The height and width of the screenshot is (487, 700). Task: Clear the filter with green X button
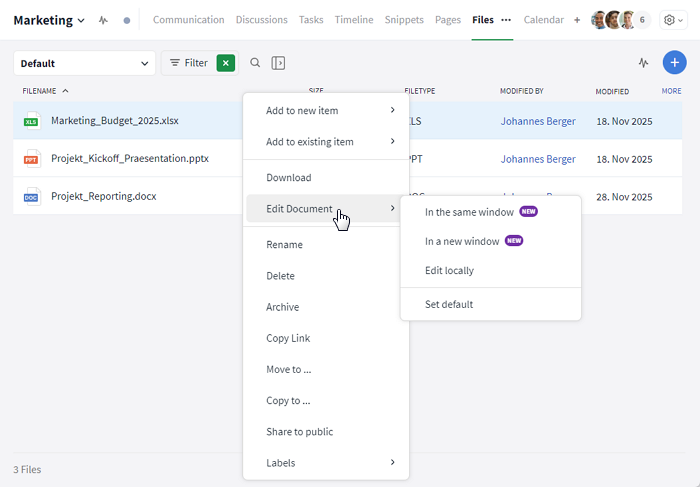pyautogui.click(x=226, y=63)
